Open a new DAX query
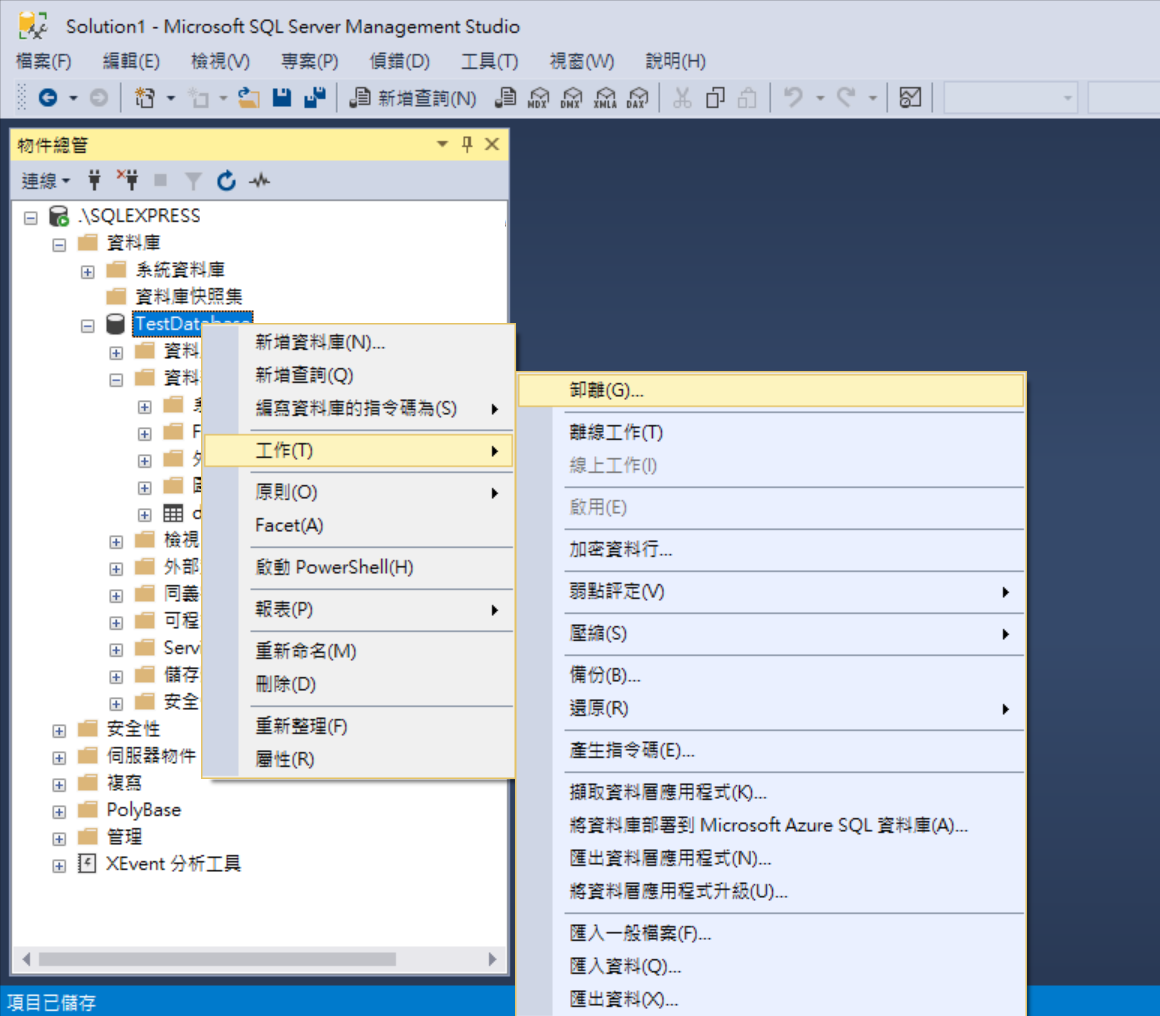The image size is (1160, 1016). coord(637,98)
